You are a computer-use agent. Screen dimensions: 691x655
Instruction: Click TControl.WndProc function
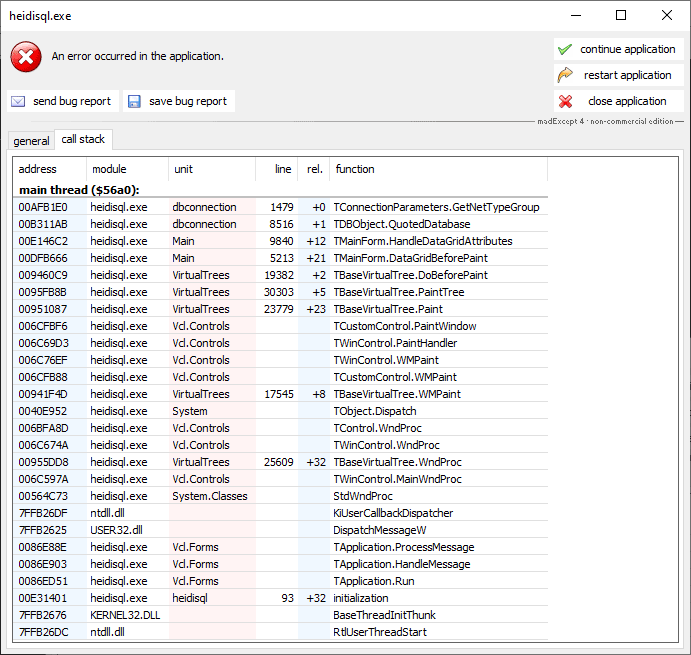pos(377,428)
